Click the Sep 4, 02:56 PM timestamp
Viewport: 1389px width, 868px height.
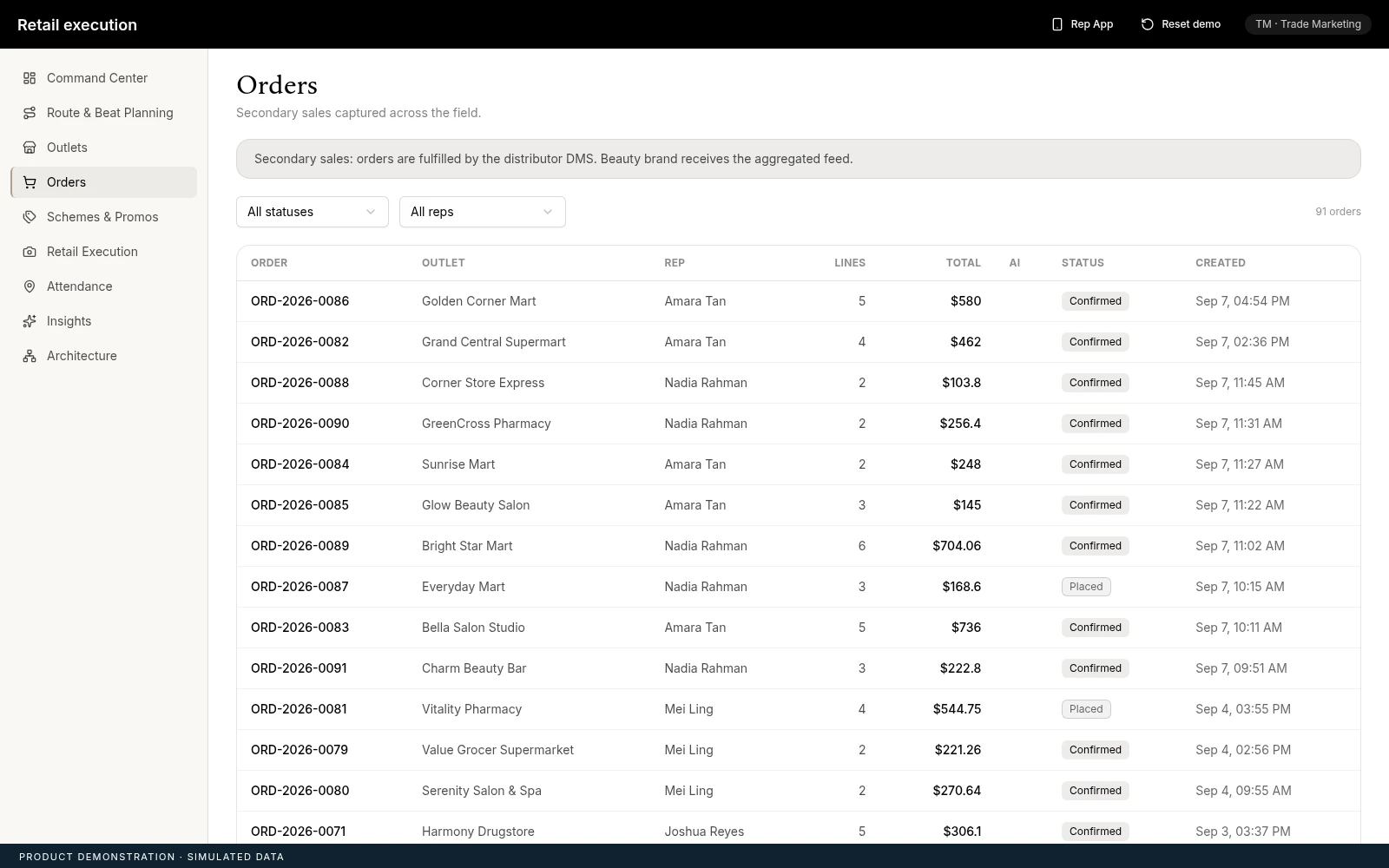[x=1243, y=750]
